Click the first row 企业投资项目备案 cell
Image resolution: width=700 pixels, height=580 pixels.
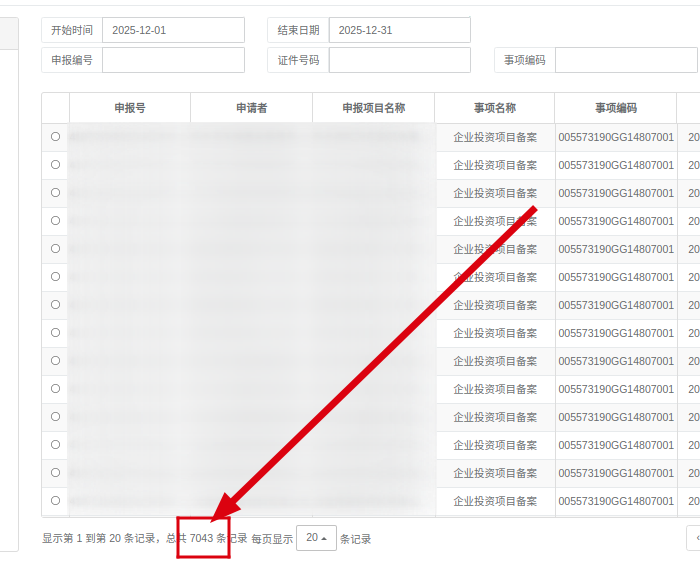coord(495,137)
